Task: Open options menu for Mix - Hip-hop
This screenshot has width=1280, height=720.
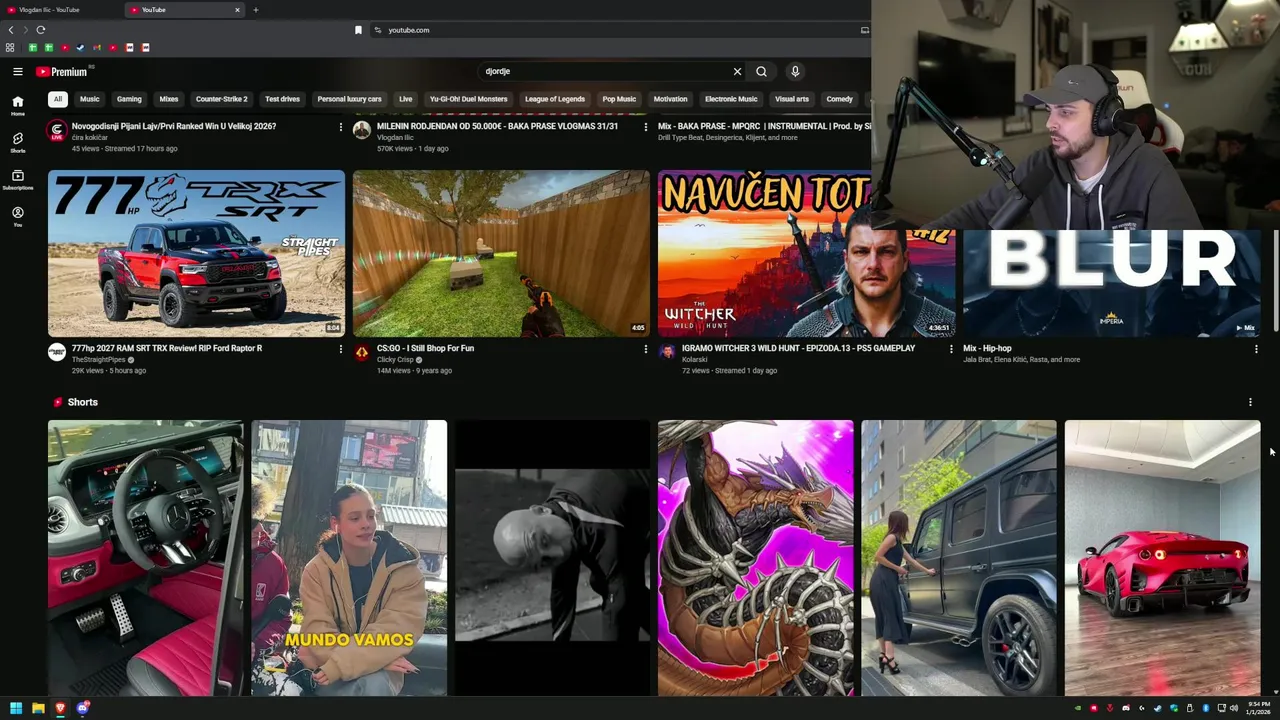Action: (x=1256, y=349)
